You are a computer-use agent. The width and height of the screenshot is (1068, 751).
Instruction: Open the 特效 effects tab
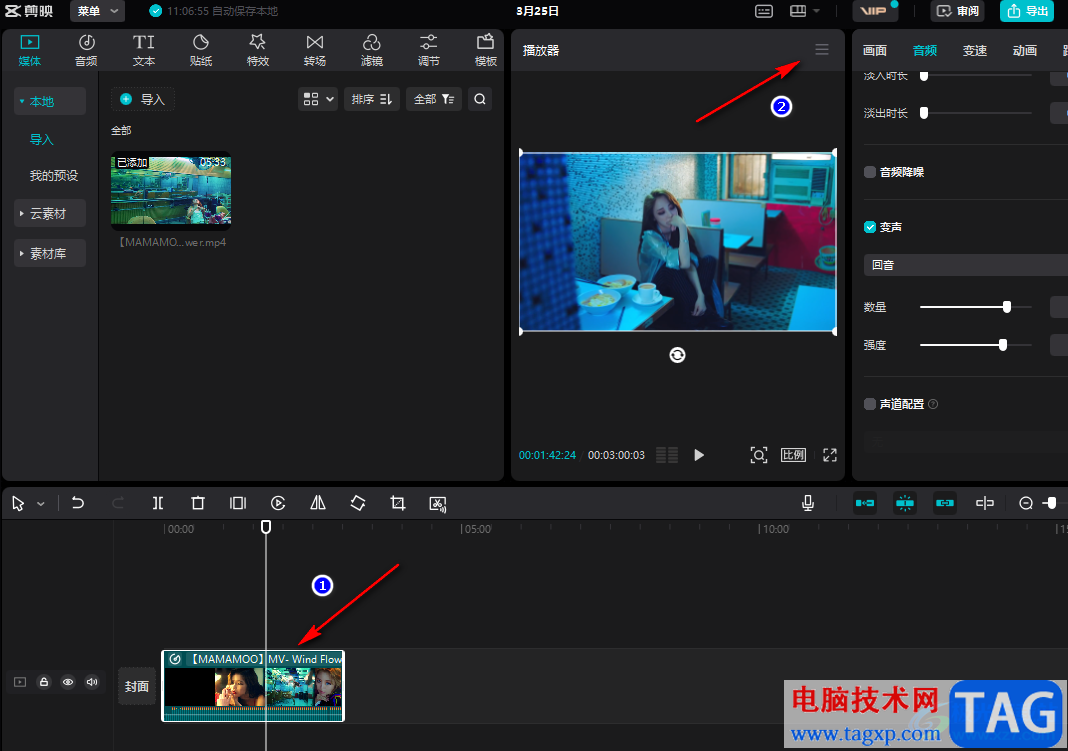(x=257, y=50)
